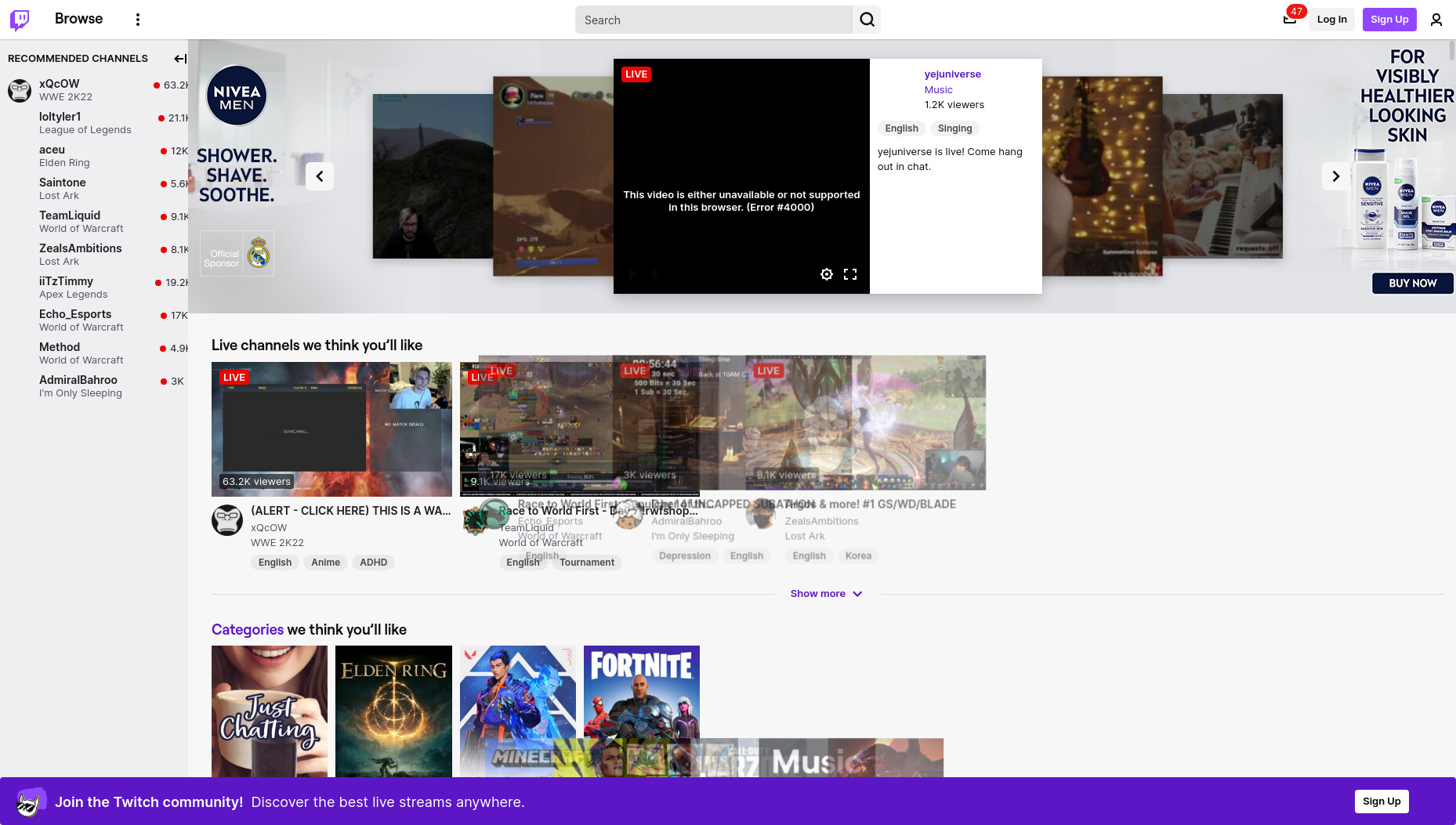The image size is (1456, 825).
Task: Select the Depression tag
Action: 684,555
